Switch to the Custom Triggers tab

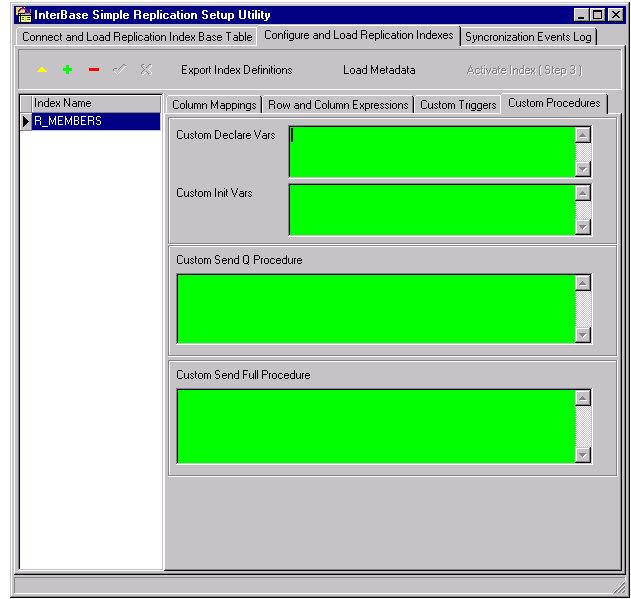coord(458,105)
